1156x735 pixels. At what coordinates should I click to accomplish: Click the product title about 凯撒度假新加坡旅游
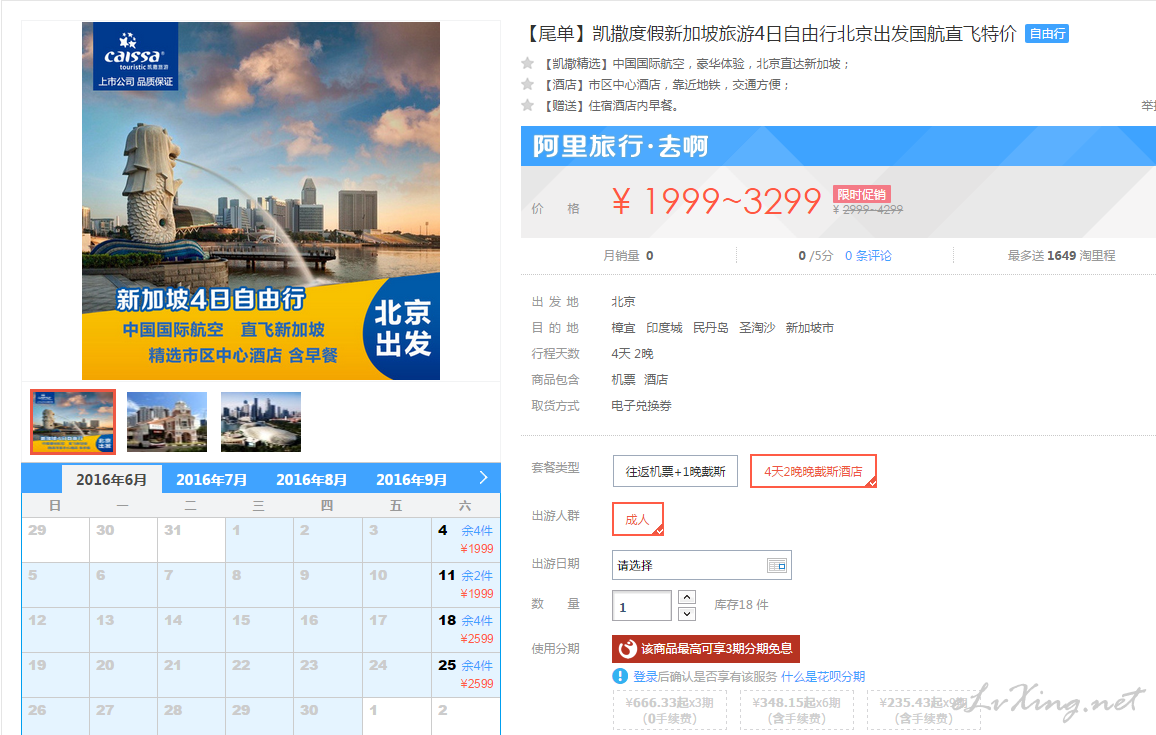pyautogui.click(x=770, y=34)
